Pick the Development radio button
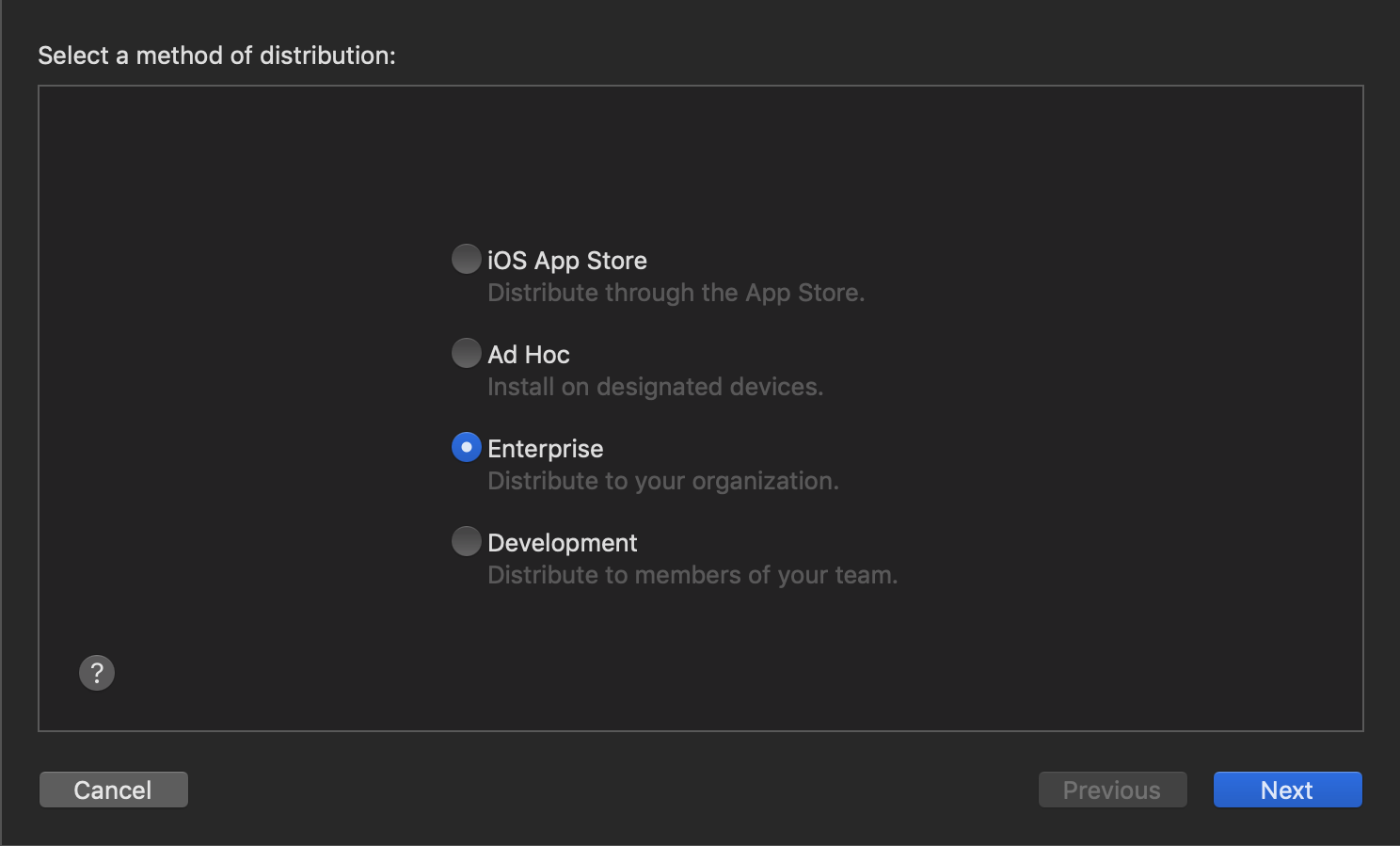The image size is (1400, 846). tap(467, 541)
